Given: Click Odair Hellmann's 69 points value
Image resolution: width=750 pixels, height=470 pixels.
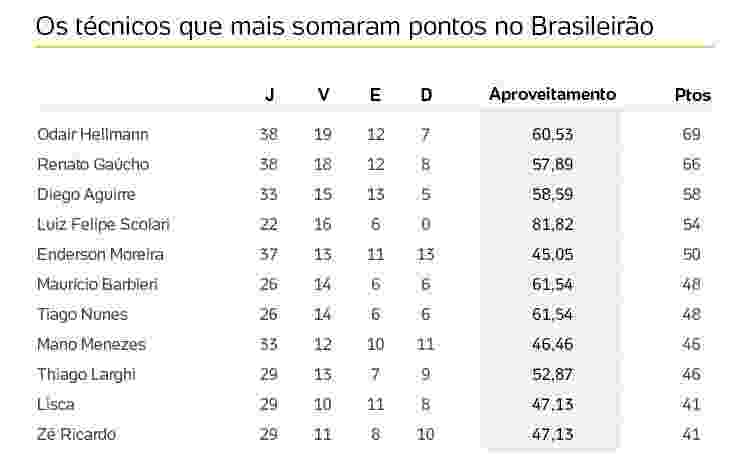Looking at the screenshot, I should 691,134.
